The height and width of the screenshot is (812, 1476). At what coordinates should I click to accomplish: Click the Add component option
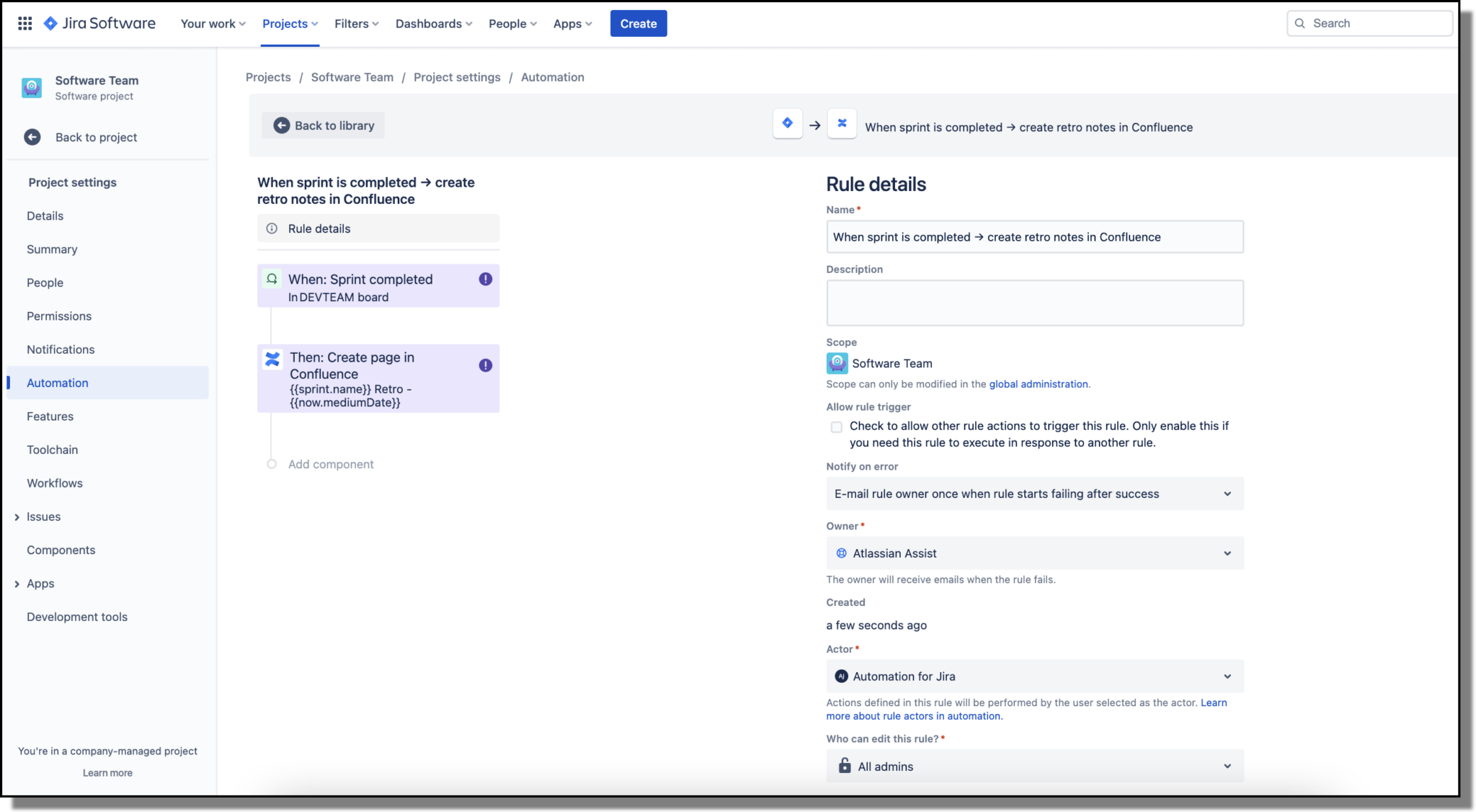331,465
